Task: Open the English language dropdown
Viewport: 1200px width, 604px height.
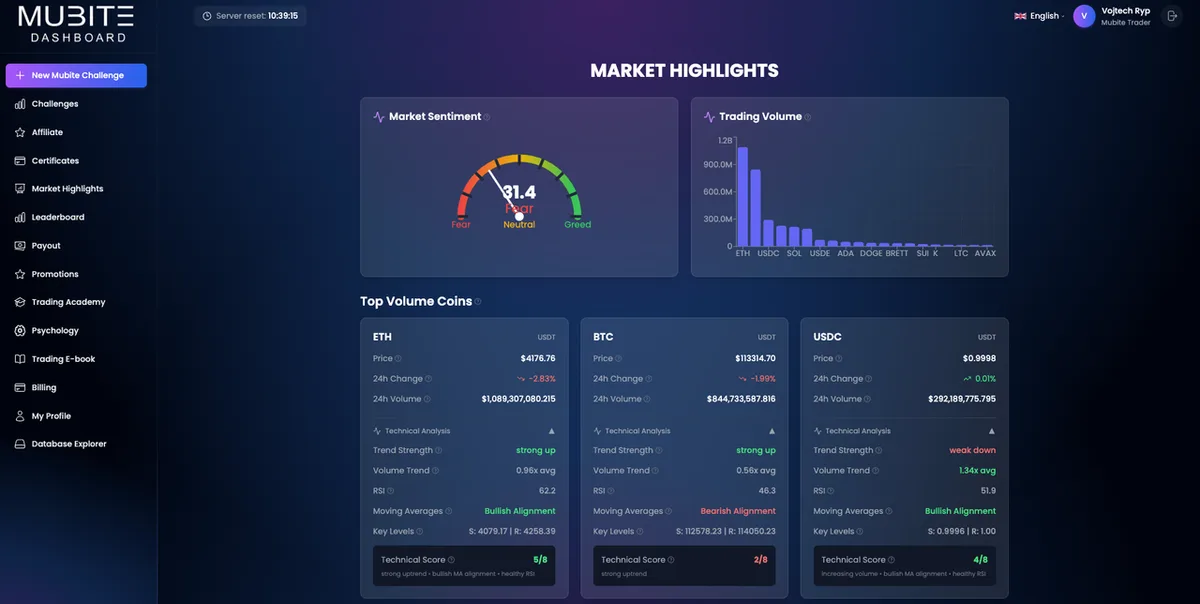Action: click(1038, 15)
